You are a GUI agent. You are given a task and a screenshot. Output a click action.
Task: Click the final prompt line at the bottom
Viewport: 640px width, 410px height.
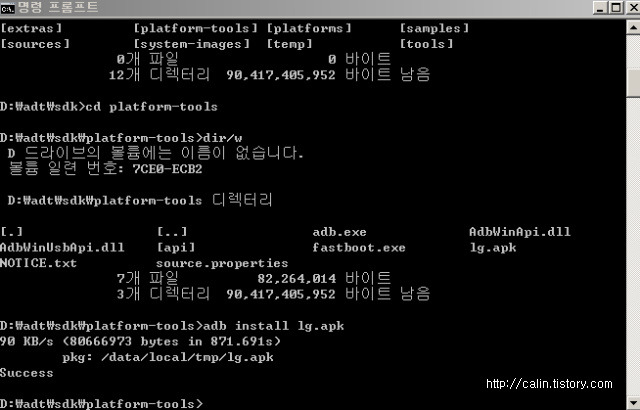(101, 404)
